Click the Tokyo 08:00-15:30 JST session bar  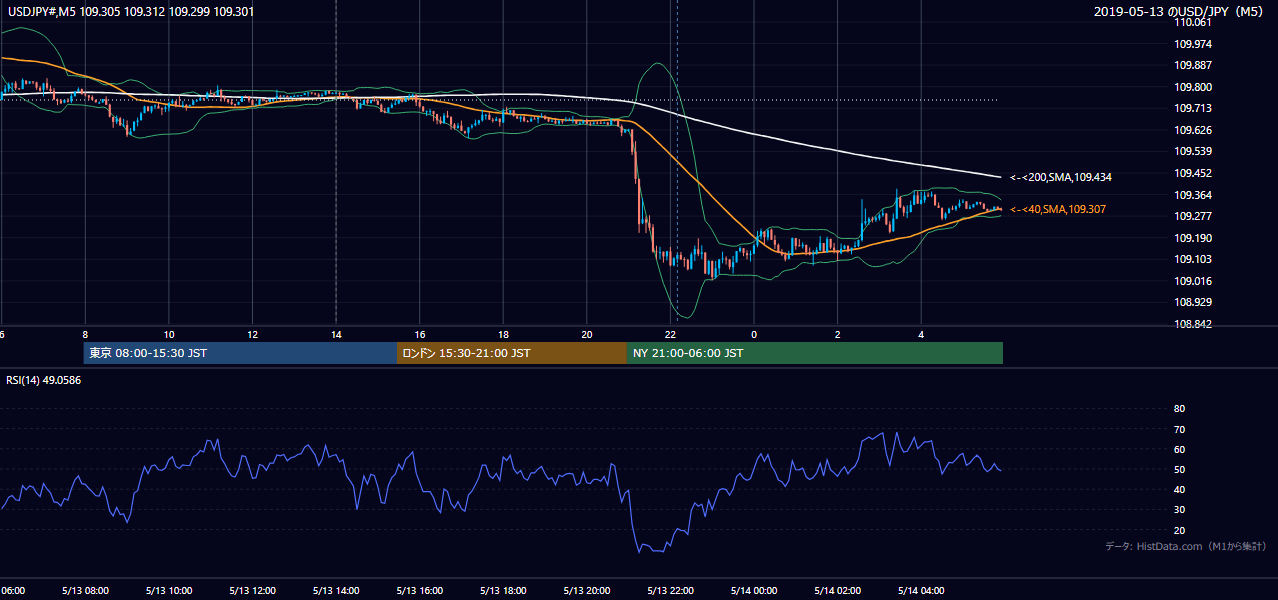[x=240, y=353]
